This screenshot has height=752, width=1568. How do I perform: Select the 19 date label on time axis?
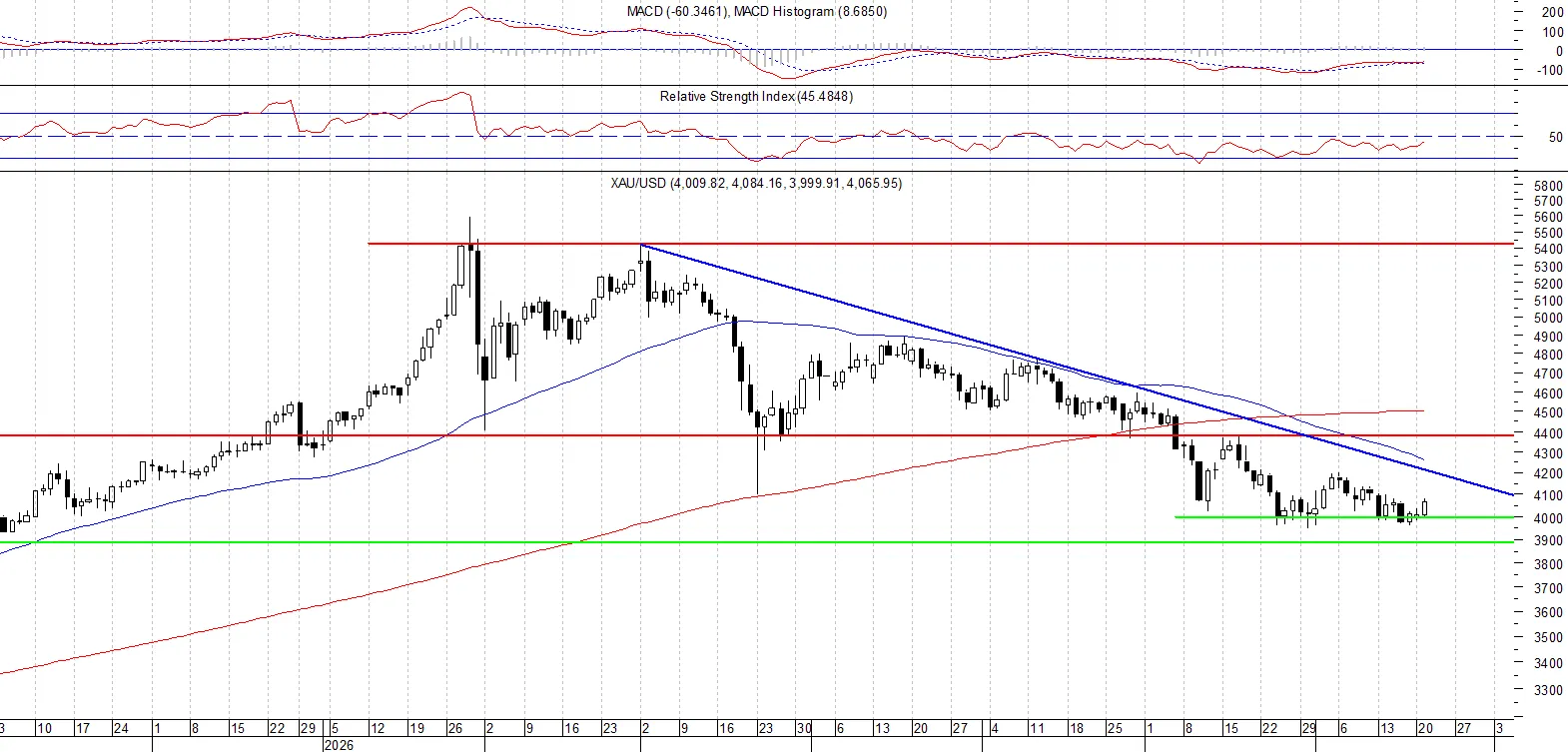click(417, 729)
